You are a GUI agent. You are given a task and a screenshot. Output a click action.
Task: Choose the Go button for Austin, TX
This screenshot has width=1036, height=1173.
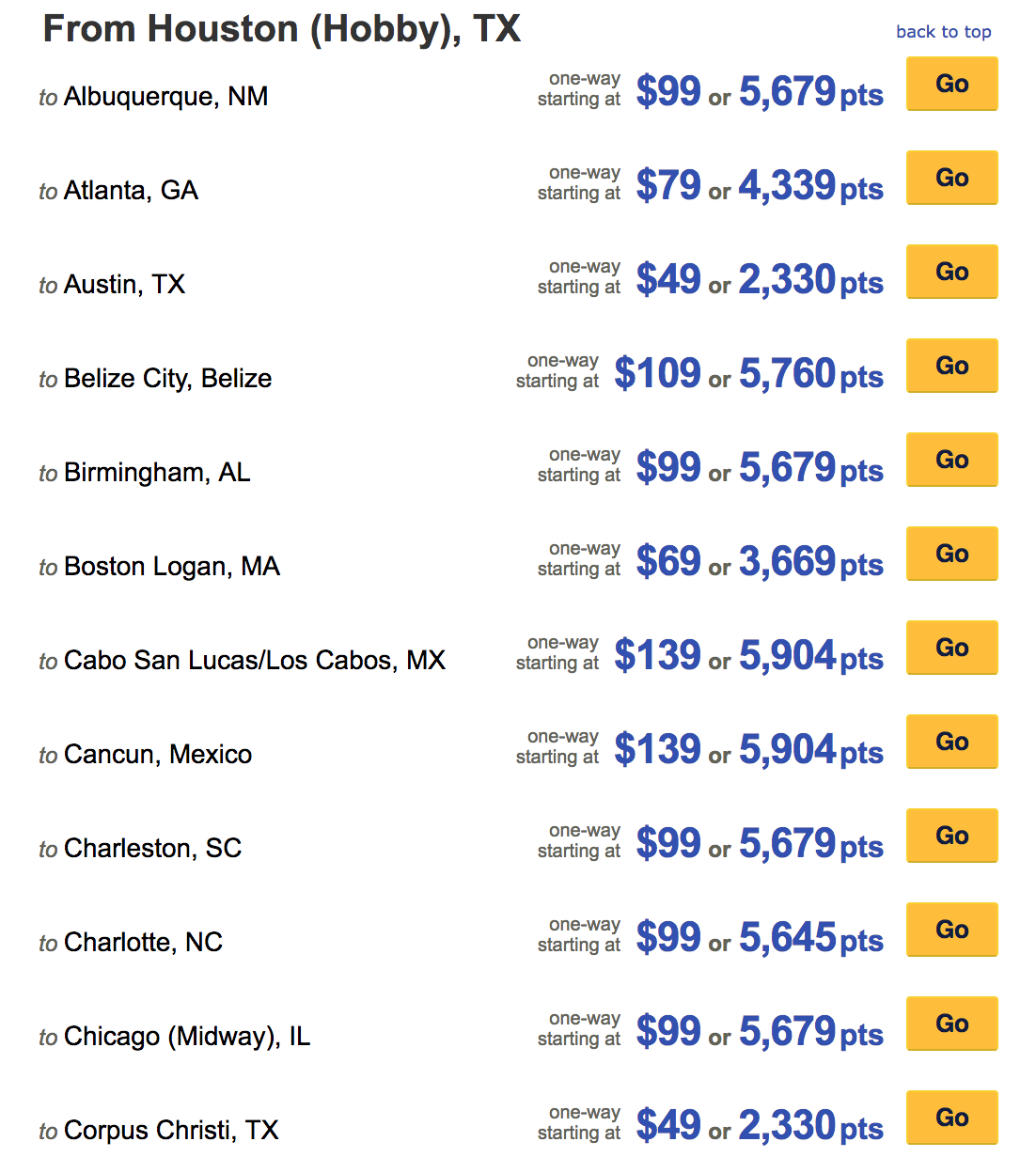point(951,272)
